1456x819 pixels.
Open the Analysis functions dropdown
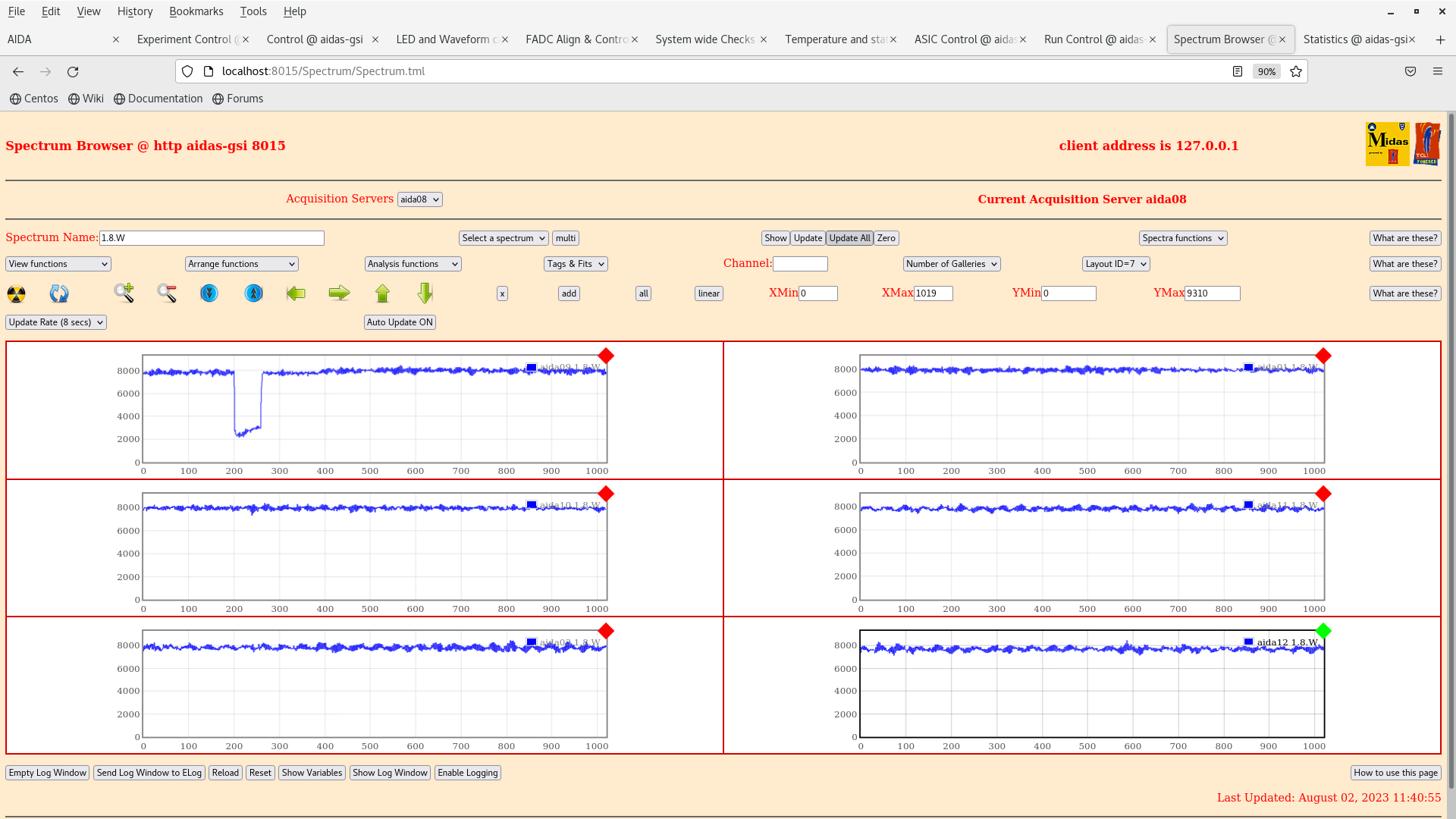pyautogui.click(x=413, y=264)
